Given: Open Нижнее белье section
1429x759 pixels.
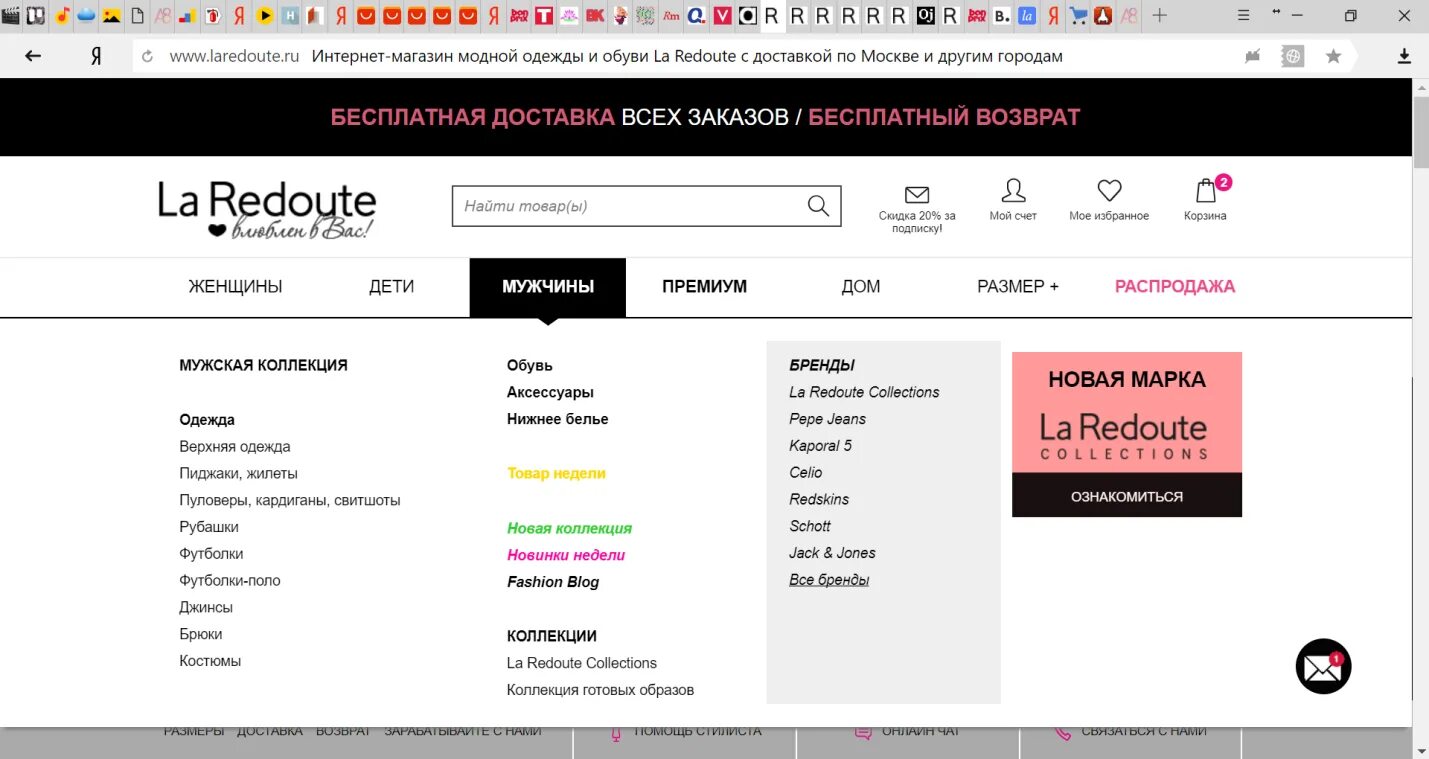Looking at the screenshot, I should click(x=557, y=419).
